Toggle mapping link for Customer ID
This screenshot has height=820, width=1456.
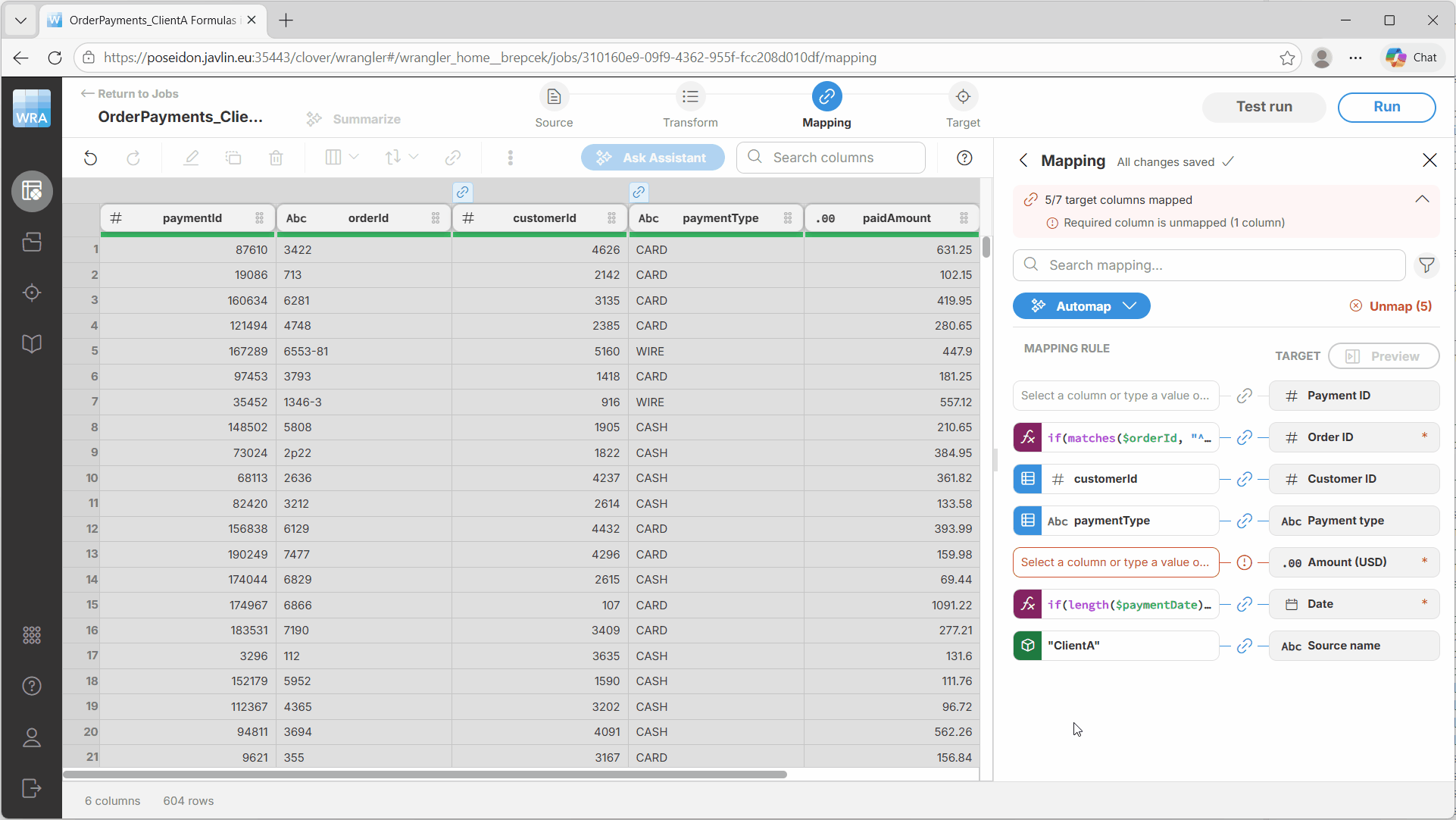pos(1244,479)
